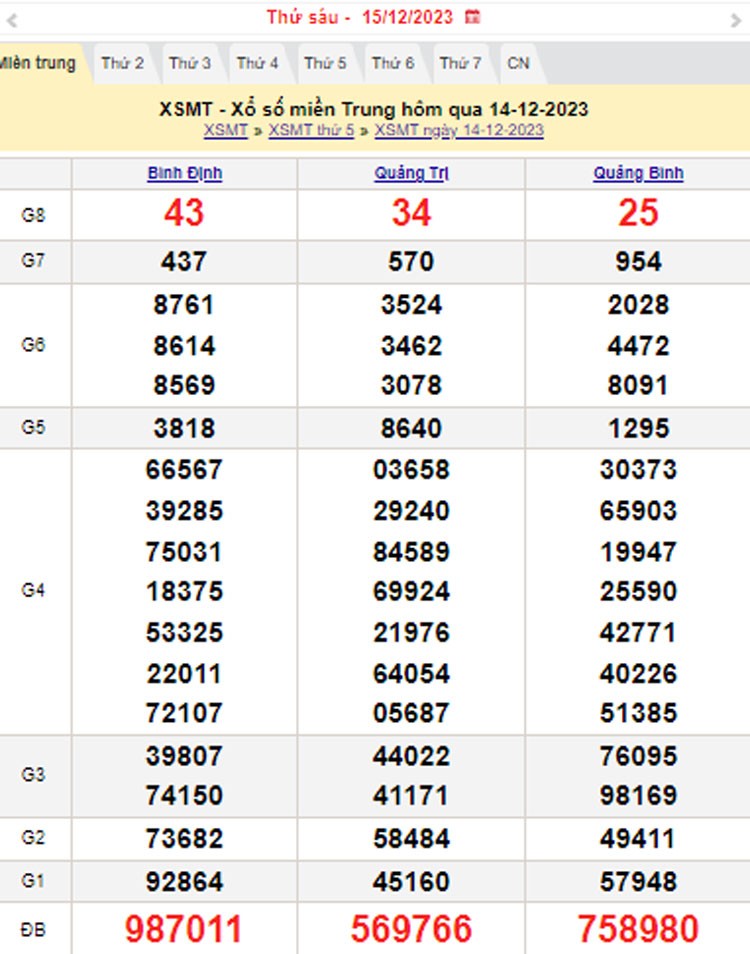Open the Thứ 2 tab

pos(122,63)
